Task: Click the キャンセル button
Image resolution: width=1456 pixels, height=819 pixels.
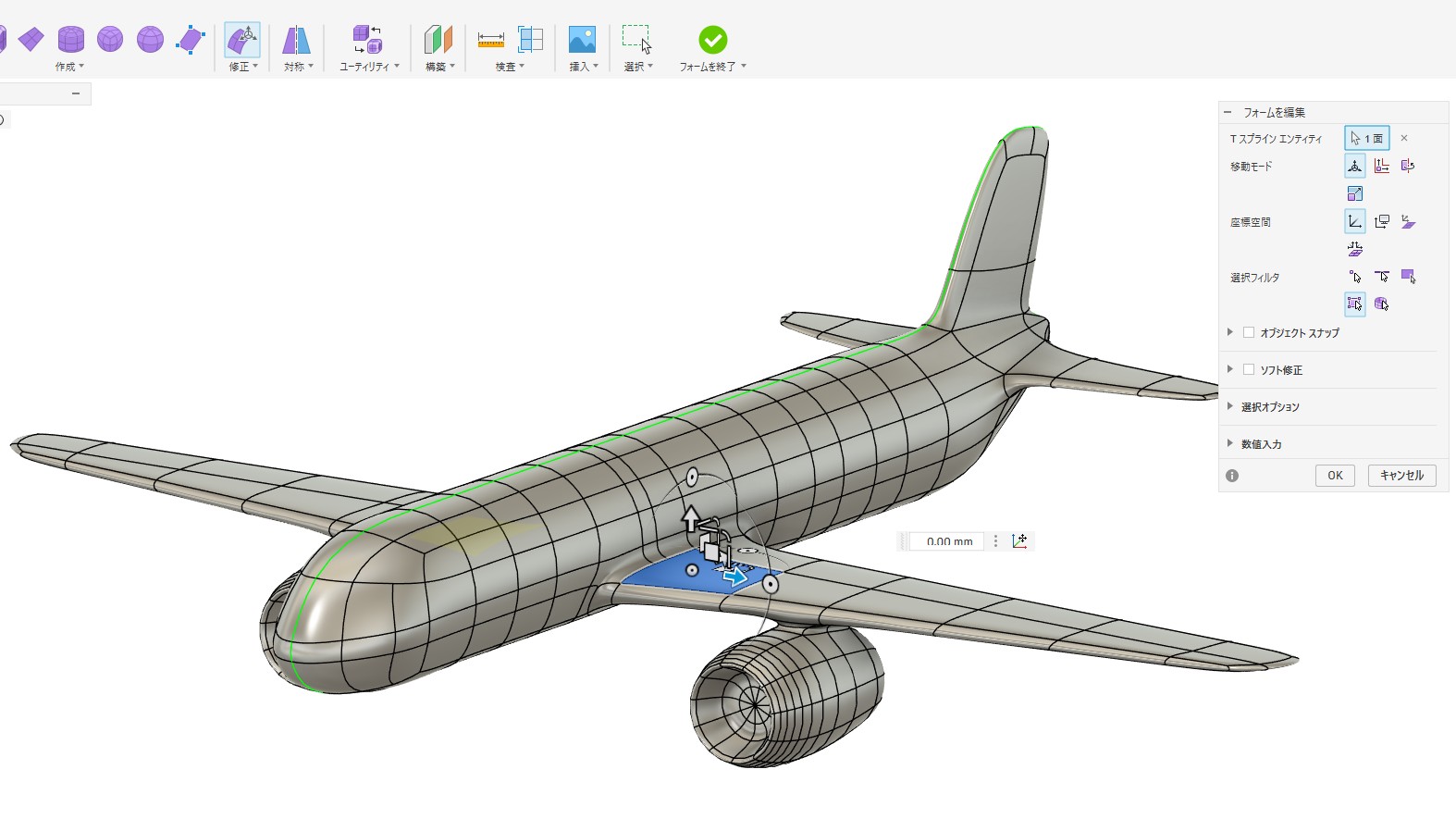Action: coord(1401,476)
